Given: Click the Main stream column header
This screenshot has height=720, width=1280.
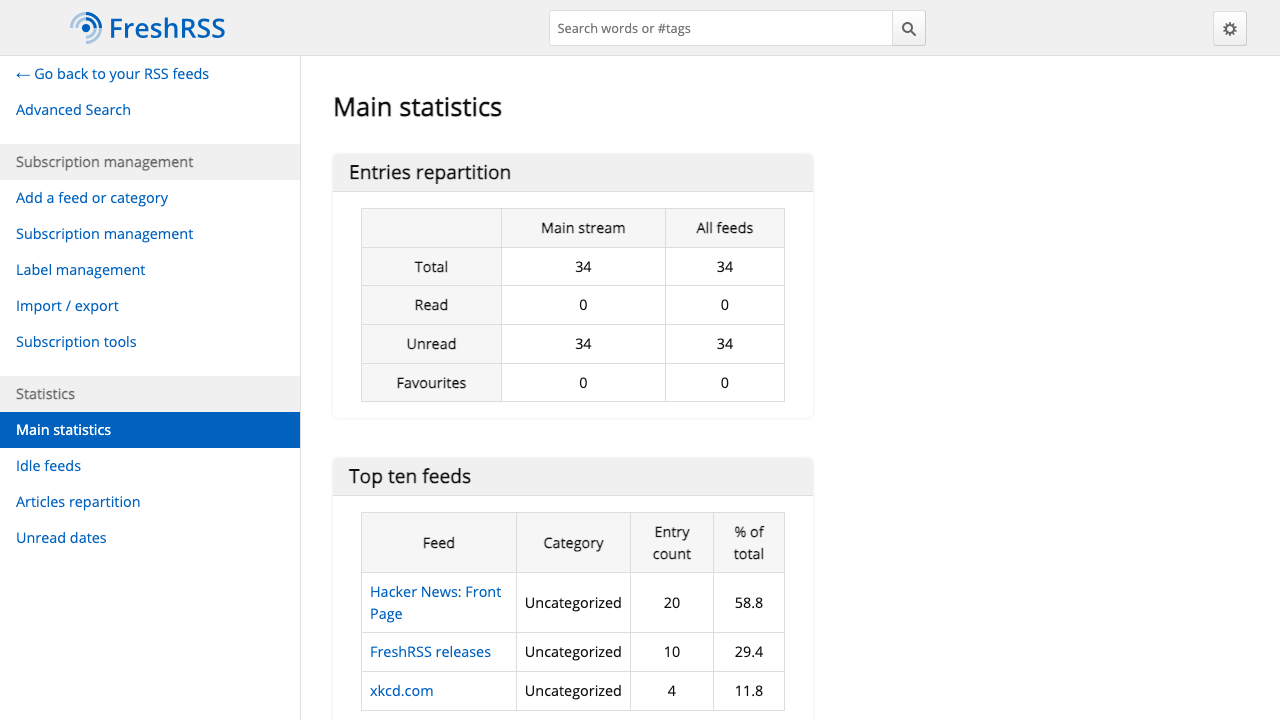Looking at the screenshot, I should pyautogui.click(x=583, y=228).
